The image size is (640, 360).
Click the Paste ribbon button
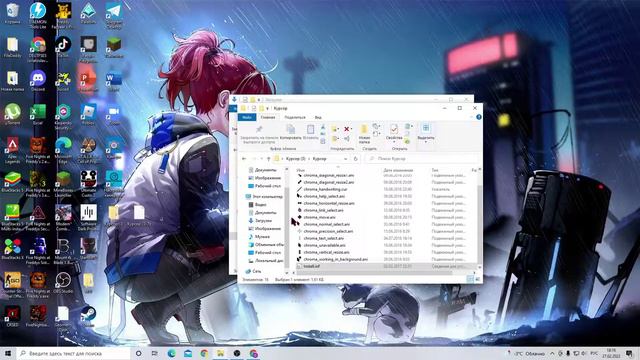pos(311,132)
